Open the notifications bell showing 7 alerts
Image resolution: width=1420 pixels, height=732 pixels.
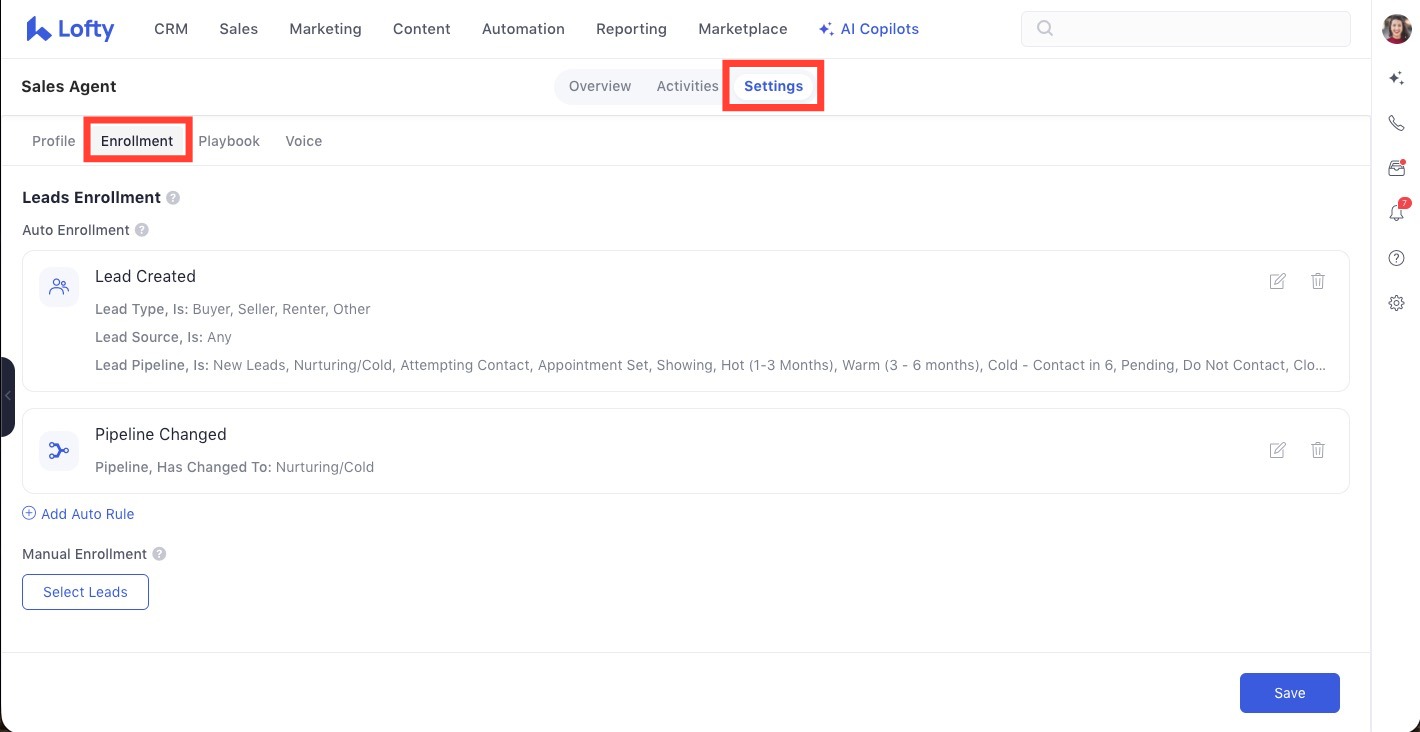[x=1396, y=212]
